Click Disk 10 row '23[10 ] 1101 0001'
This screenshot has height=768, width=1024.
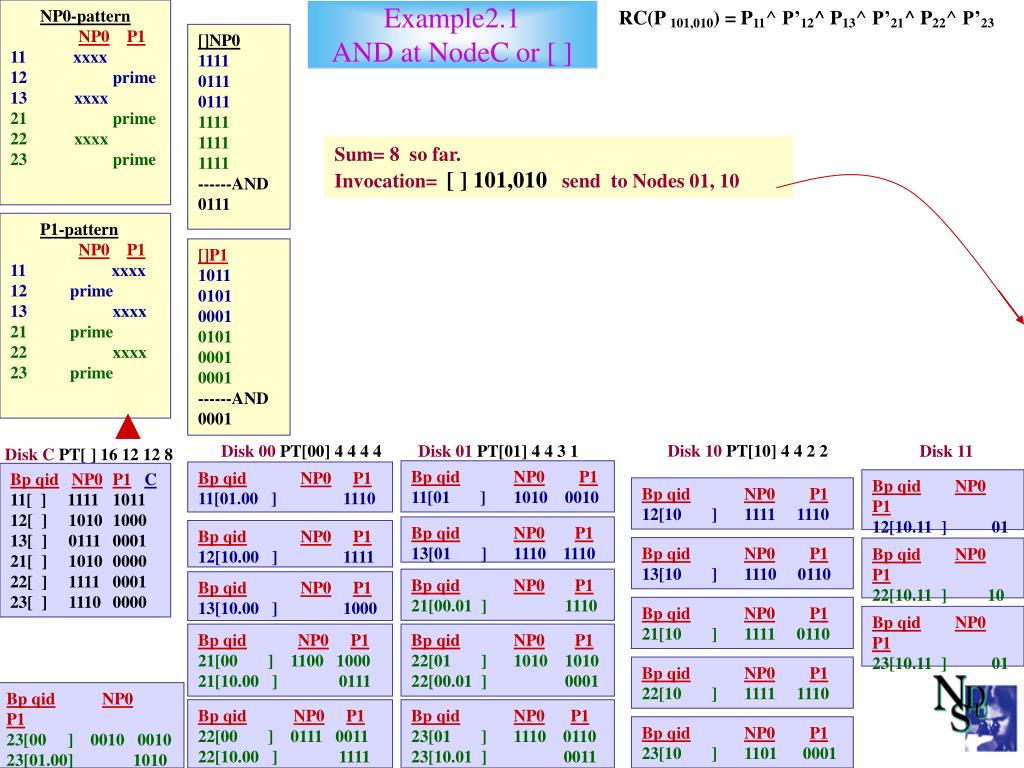[739, 754]
